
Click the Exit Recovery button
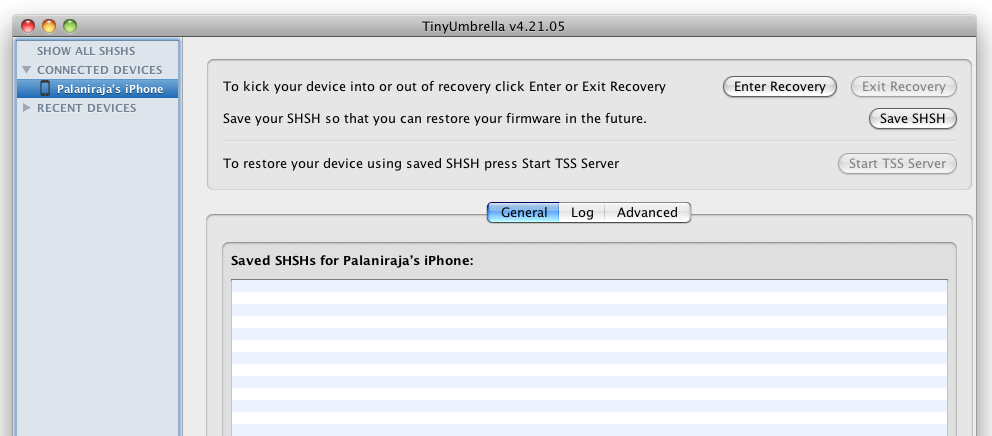[x=903, y=87]
